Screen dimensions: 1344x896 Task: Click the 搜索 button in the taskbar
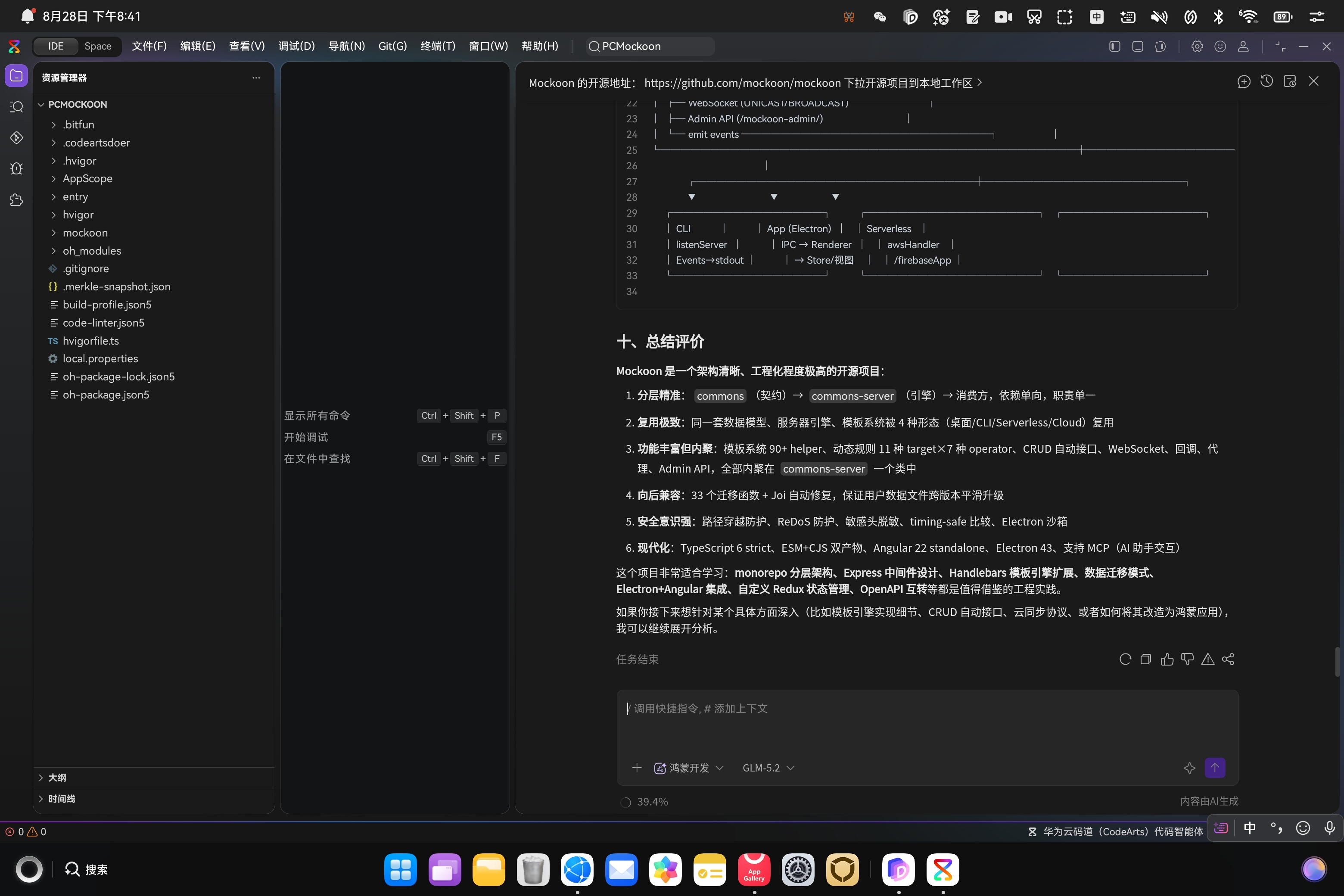(86, 870)
